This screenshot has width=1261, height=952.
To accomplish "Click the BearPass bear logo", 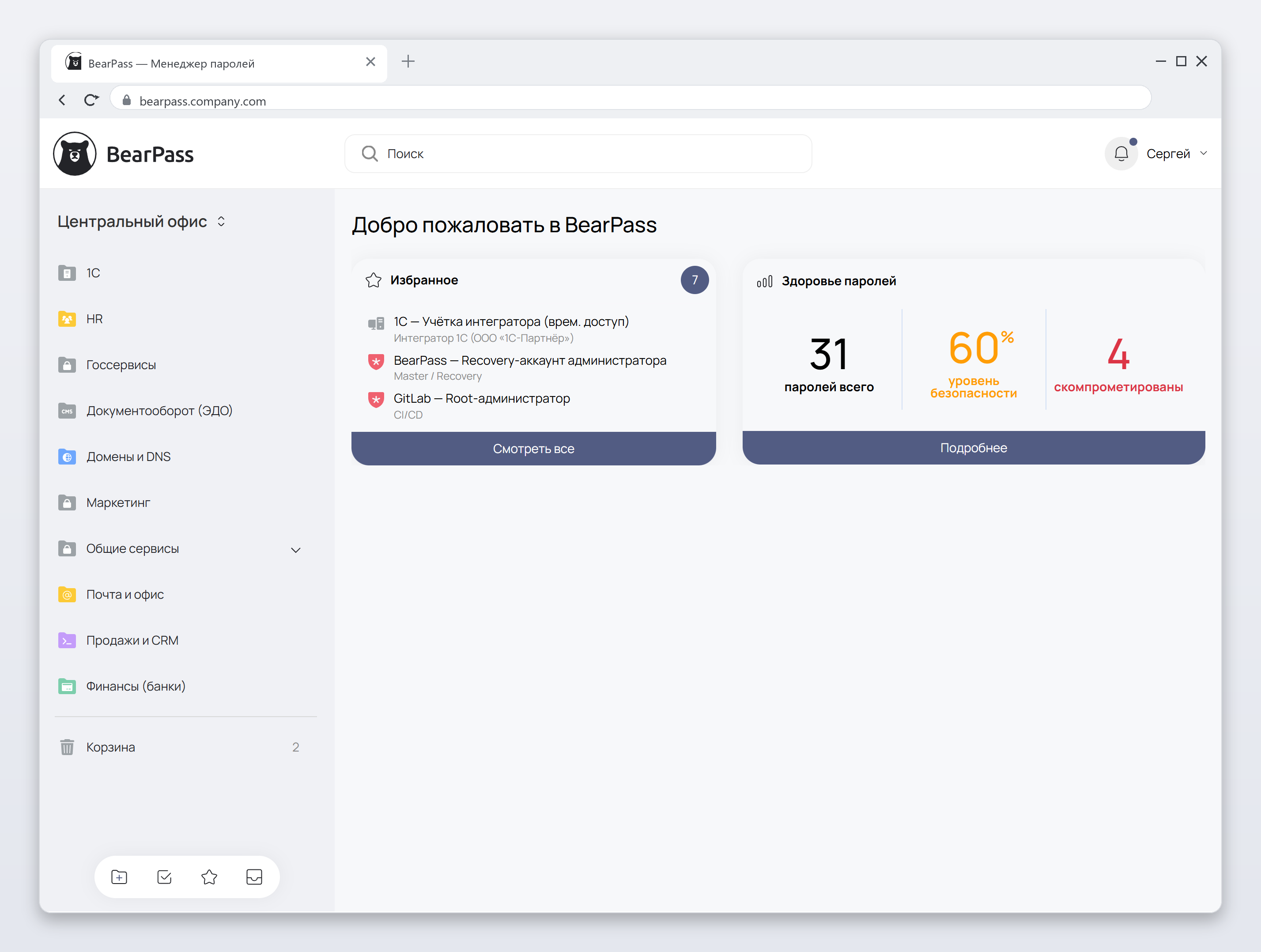I will point(75,154).
